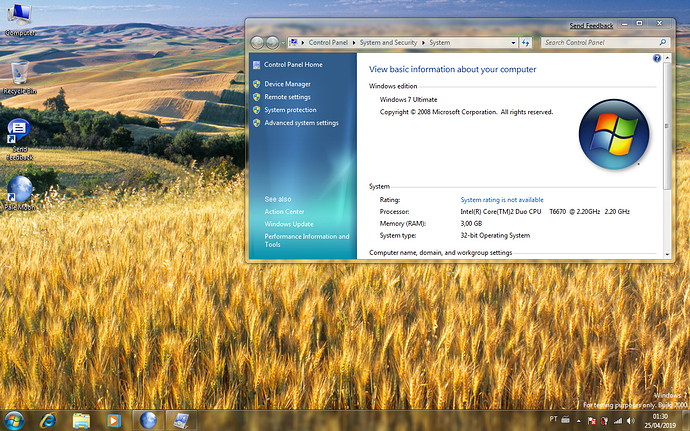Click the Microsoft Corporation copyright line

466,112
